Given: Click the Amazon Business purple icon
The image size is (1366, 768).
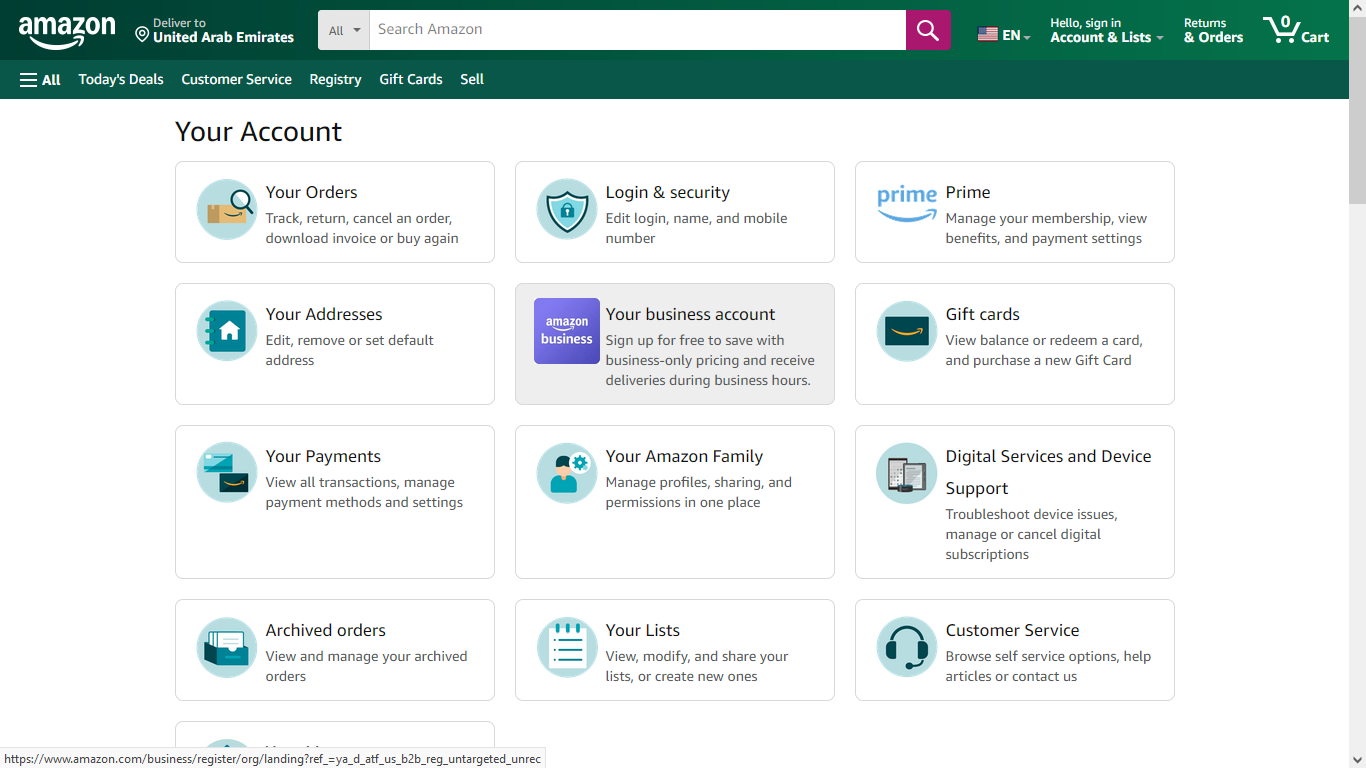Looking at the screenshot, I should pos(567,331).
